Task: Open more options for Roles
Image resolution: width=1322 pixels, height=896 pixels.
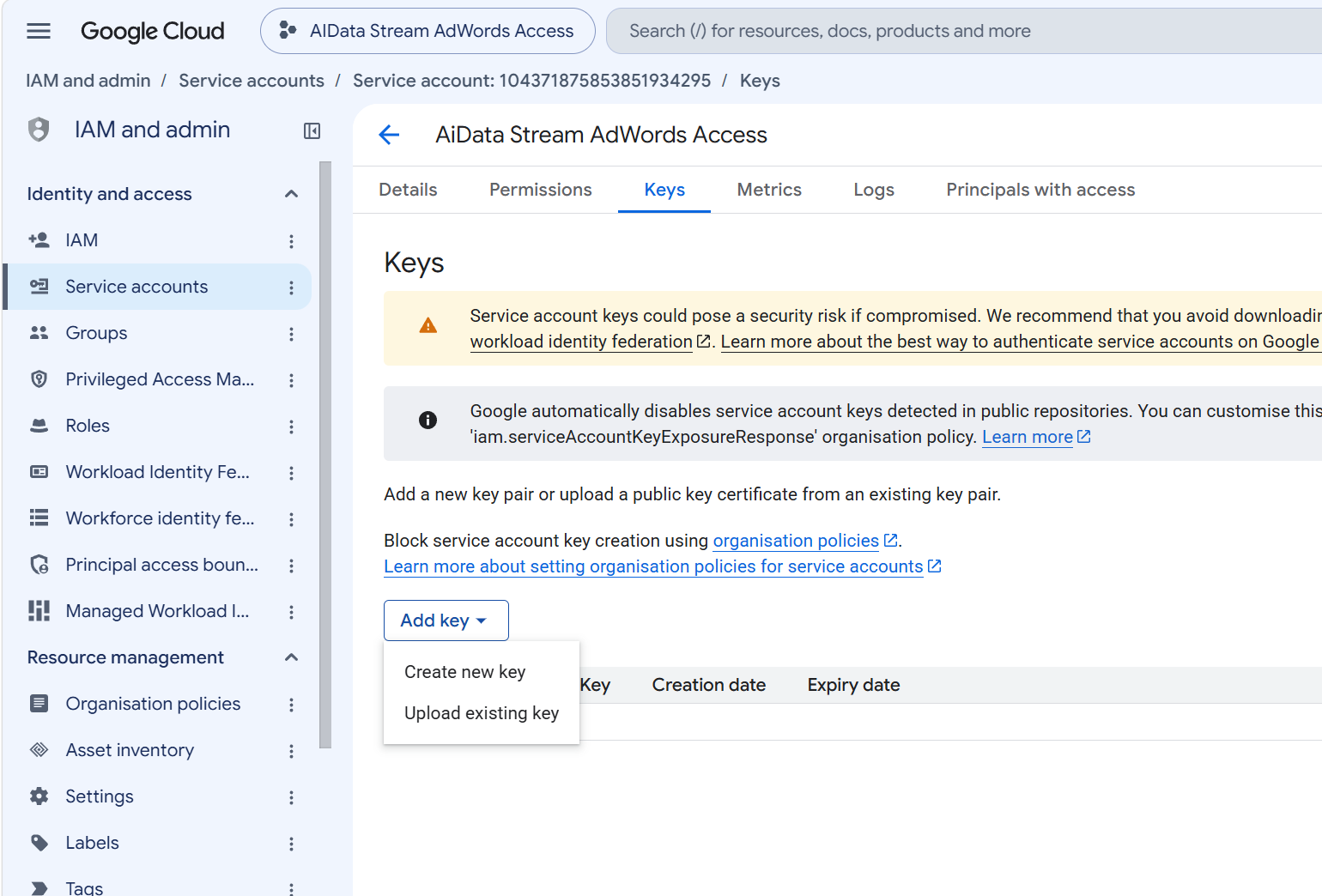Action: coord(292,427)
